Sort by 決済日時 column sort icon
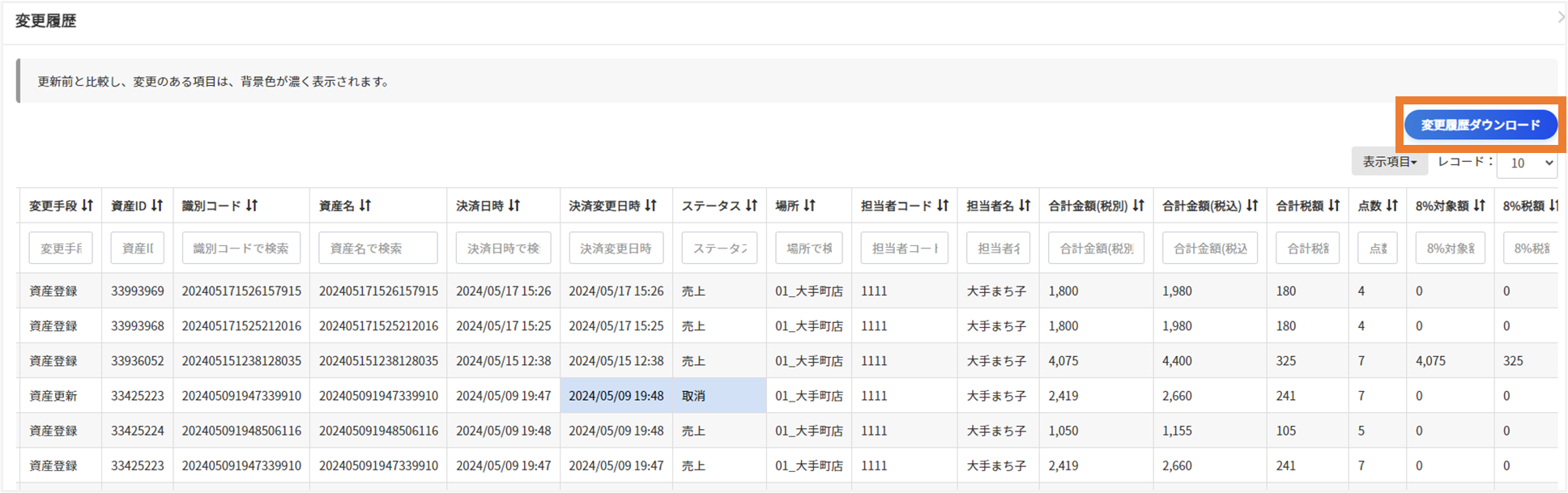The image size is (1568, 493). [514, 206]
